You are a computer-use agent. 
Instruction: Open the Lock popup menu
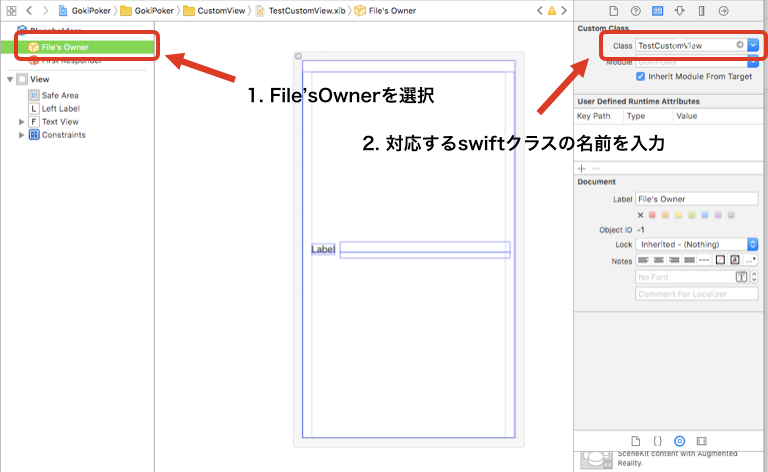pos(697,244)
